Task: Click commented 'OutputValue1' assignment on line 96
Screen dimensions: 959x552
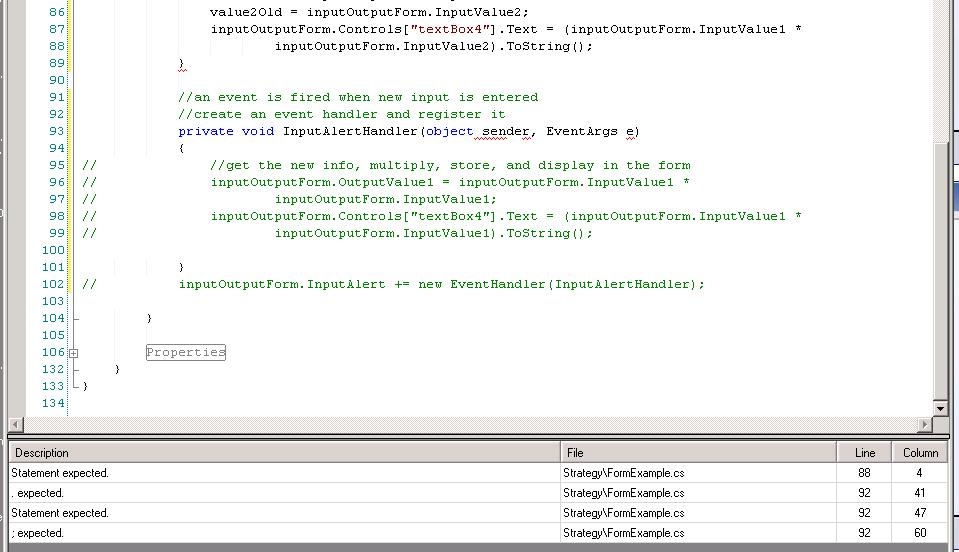Action: 450,182
